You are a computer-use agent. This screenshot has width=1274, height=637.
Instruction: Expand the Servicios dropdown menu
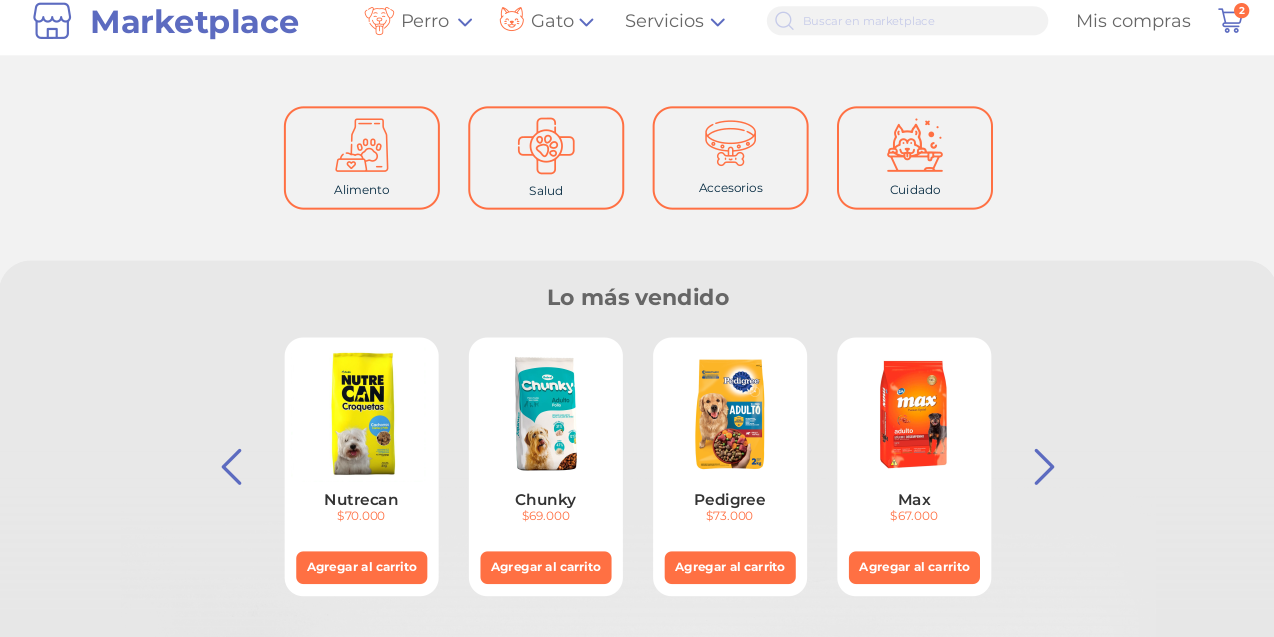point(675,21)
